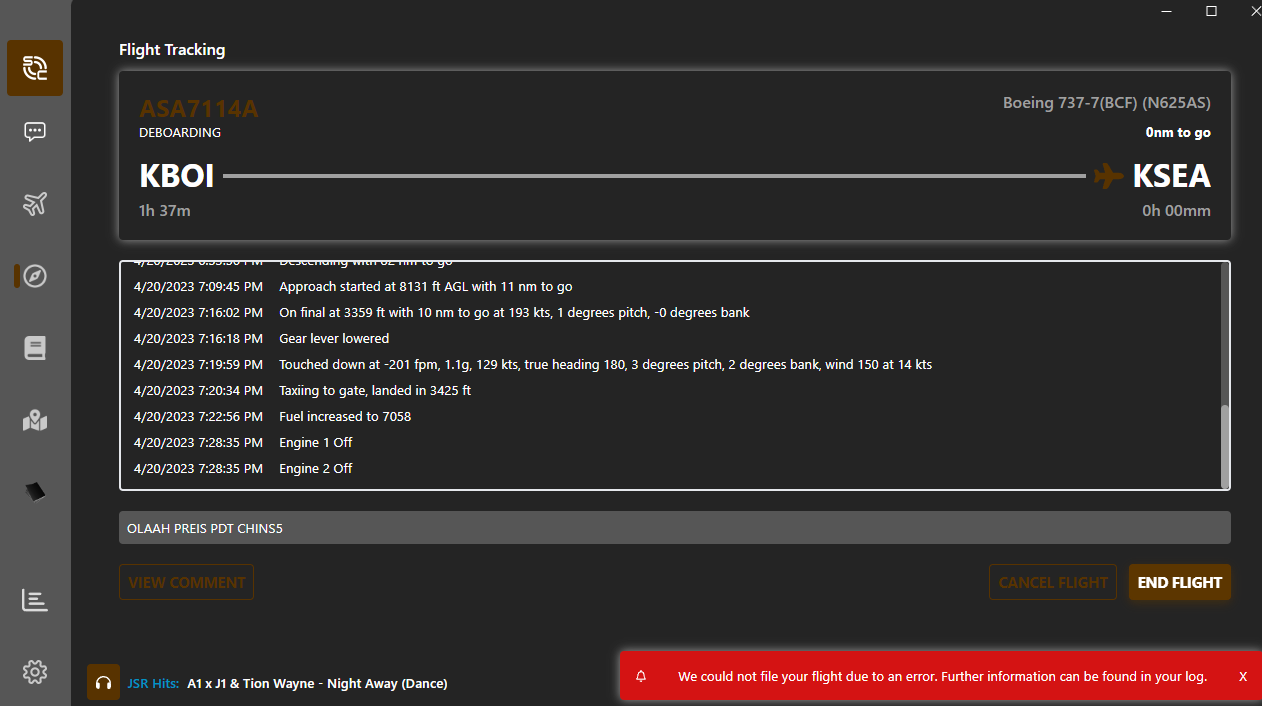
Task: Click the headphones audio icon
Action: pyautogui.click(x=103, y=682)
